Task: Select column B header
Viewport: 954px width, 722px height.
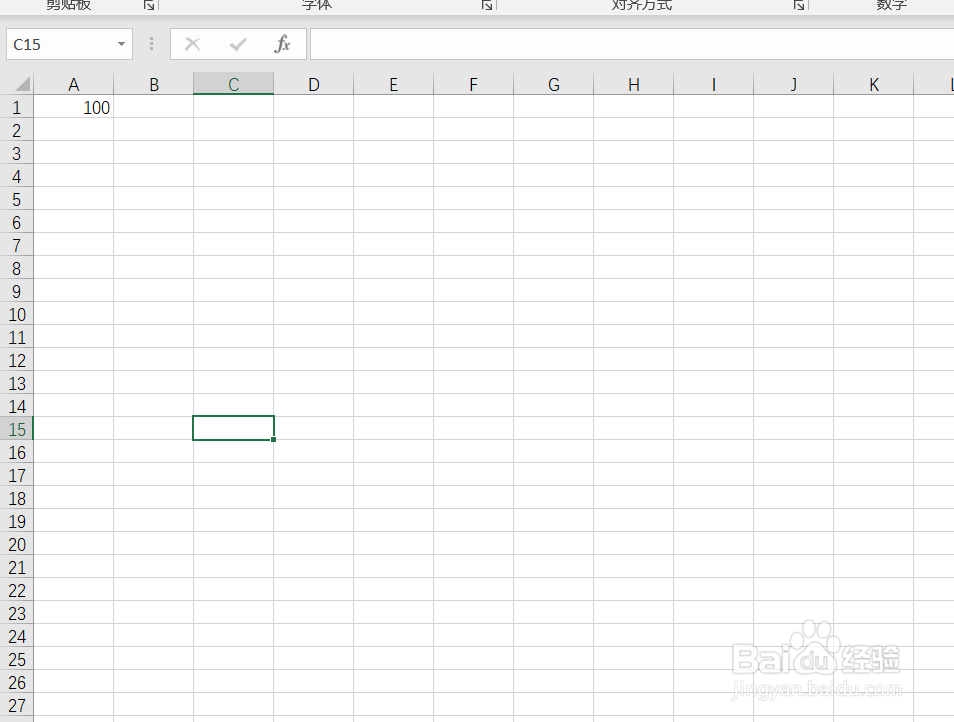Action: tap(154, 84)
